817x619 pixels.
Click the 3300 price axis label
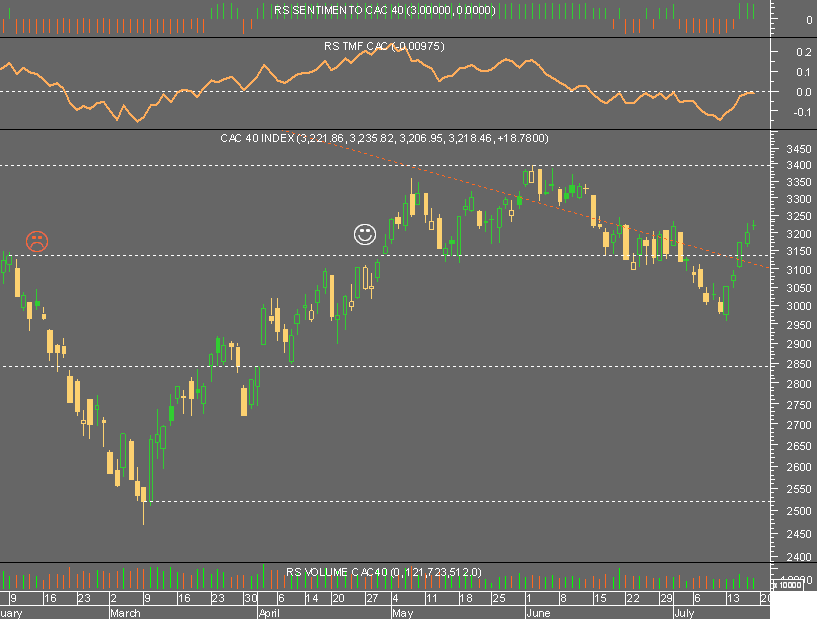pos(799,199)
